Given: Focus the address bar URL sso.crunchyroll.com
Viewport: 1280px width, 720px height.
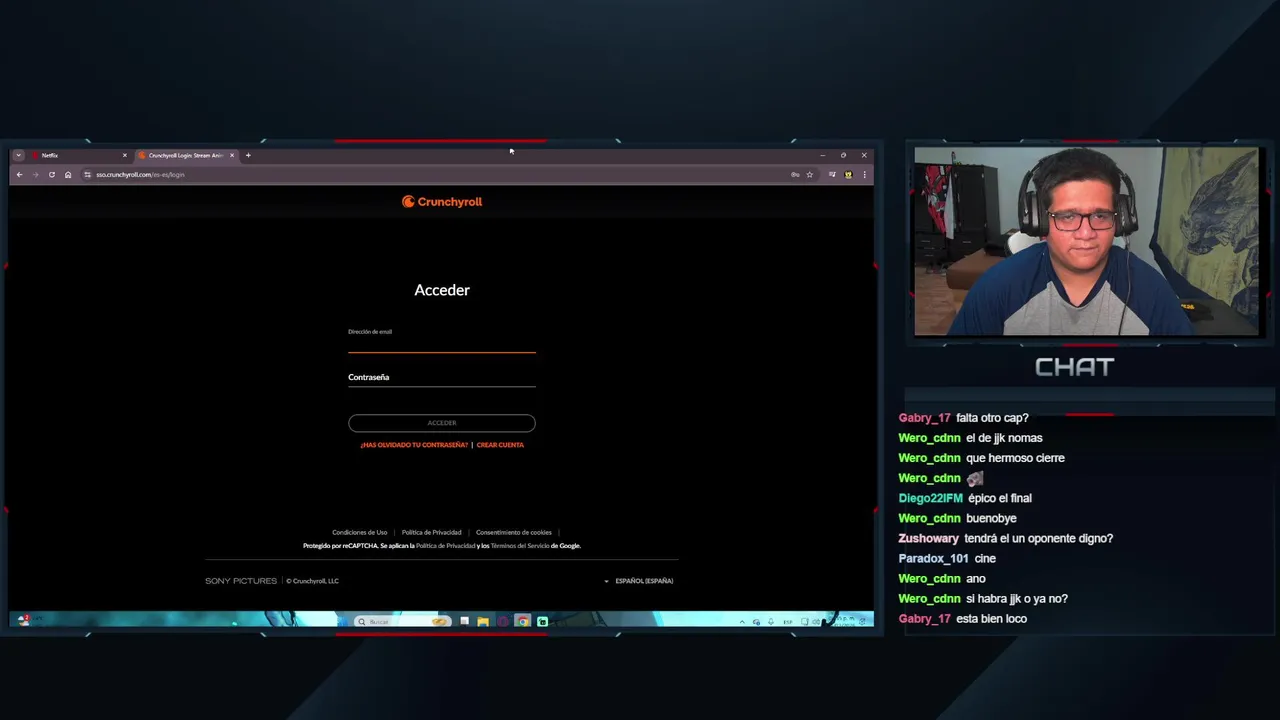Looking at the screenshot, I should (140, 175).
